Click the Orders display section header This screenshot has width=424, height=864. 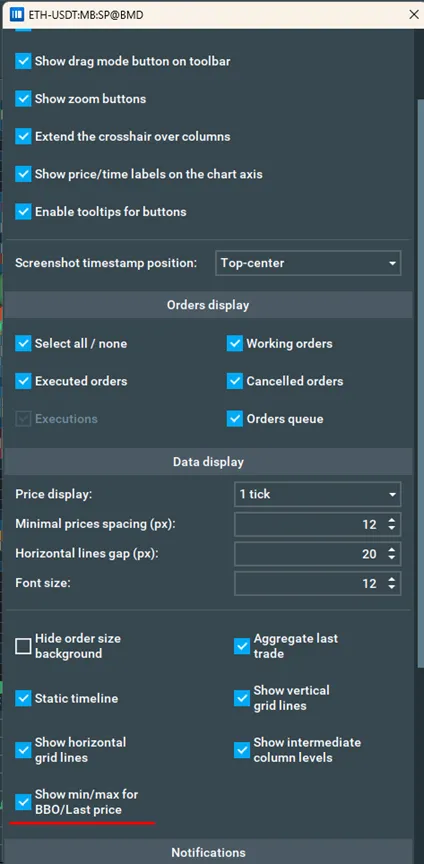208,305
